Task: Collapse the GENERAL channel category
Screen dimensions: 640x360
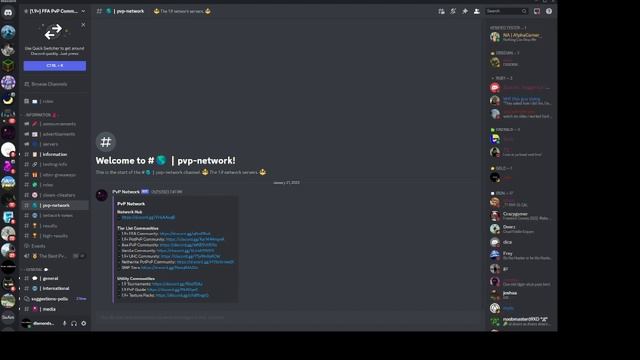Action: (34, 270)
